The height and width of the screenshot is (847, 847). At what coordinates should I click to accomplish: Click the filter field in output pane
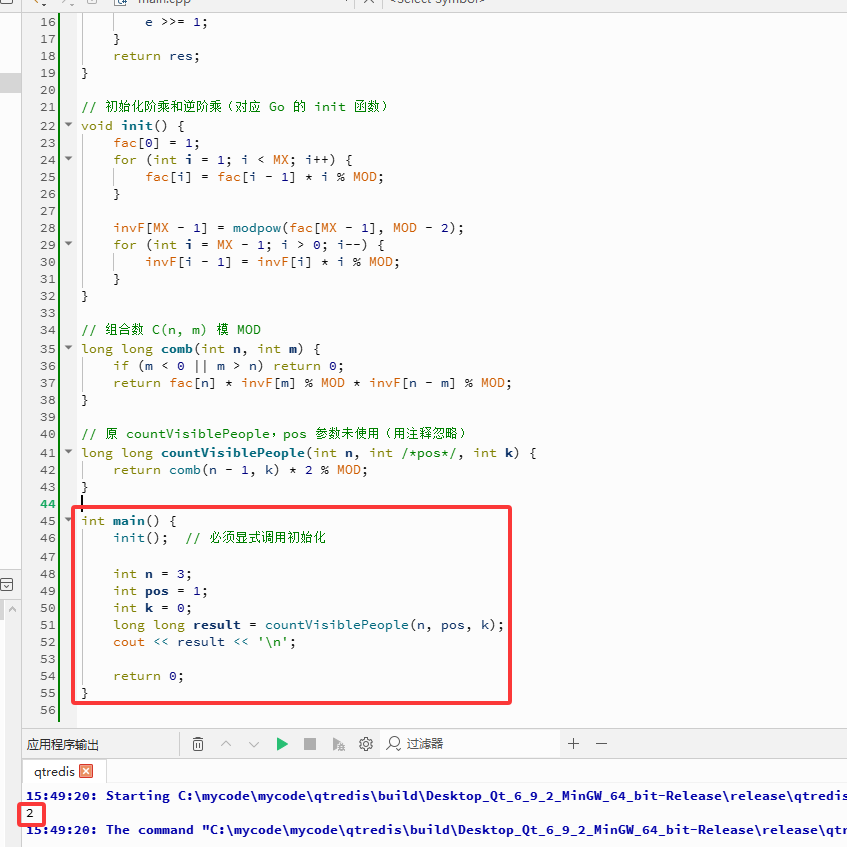(x=470, y=744)
